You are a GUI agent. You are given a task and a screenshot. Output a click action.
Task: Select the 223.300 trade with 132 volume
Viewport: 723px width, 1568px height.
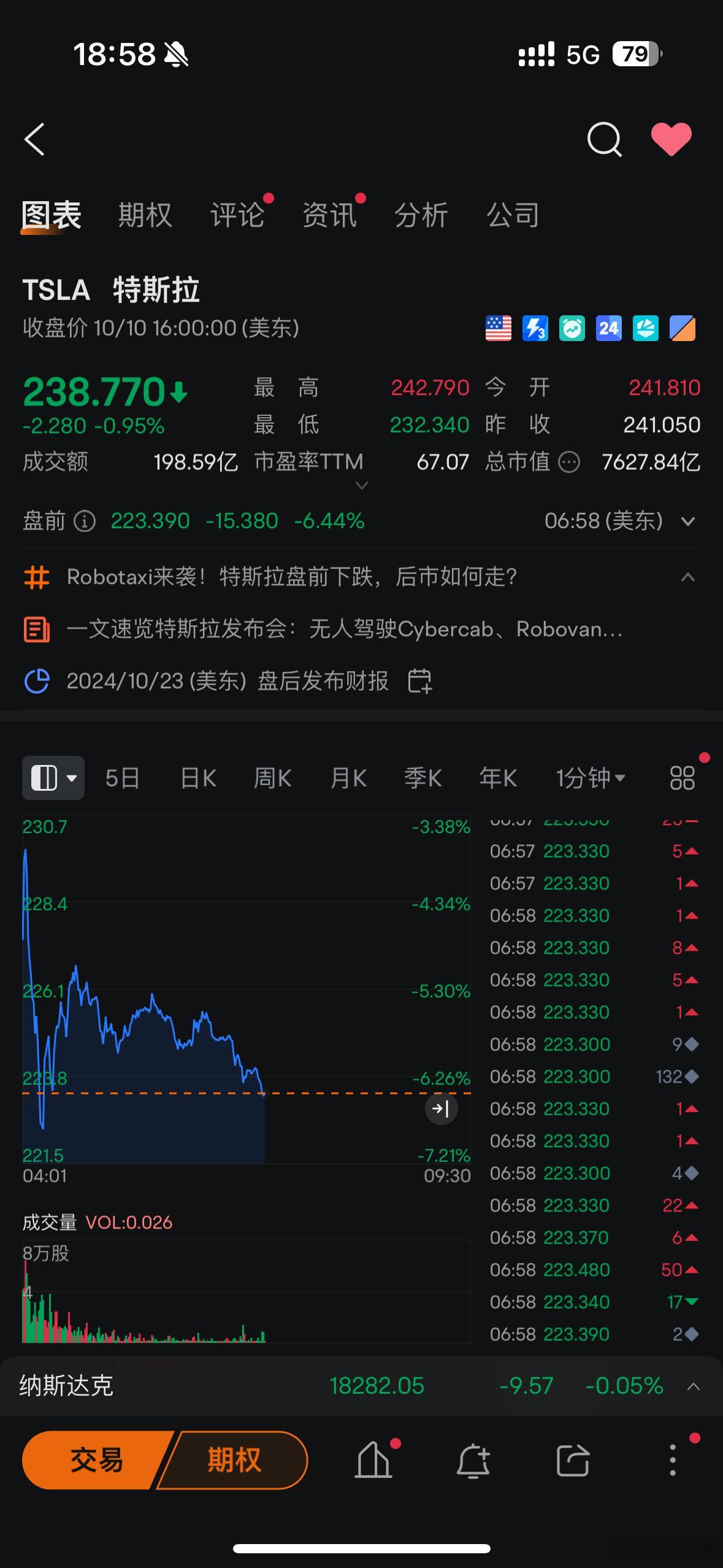point(594,1077)
